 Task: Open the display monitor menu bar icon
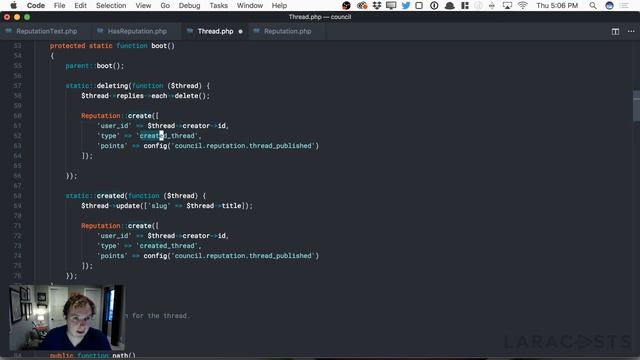click(x=391, y=5)
